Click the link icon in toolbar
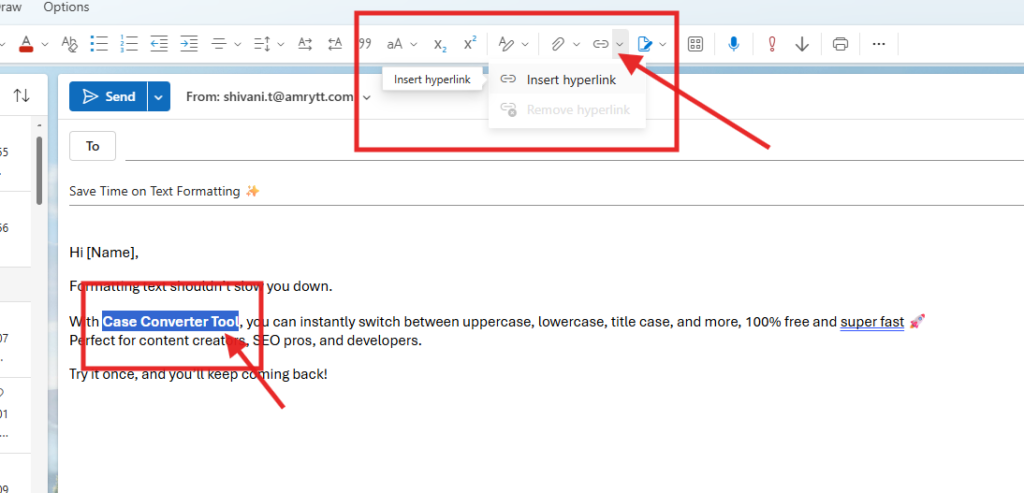This screenshot has height=493, width=1024. tap(600, 44)
